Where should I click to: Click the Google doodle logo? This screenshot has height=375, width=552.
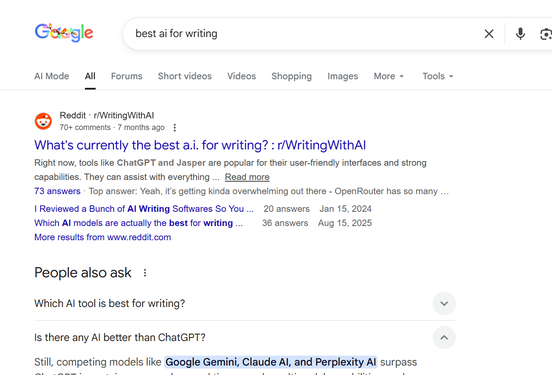click(64, 33)
